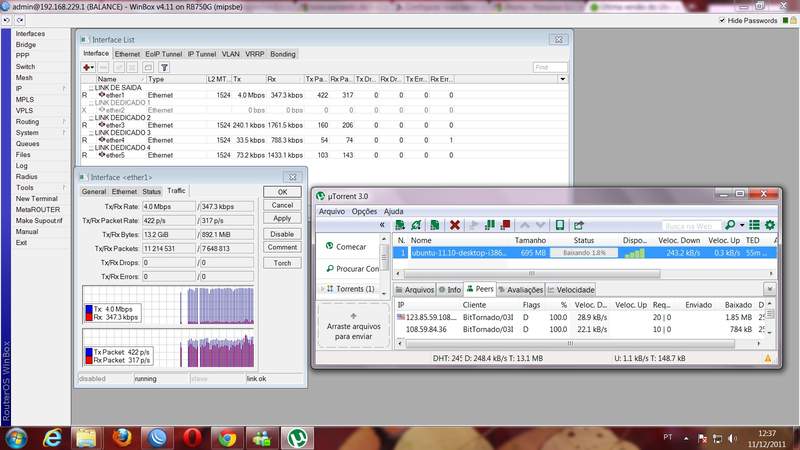Collapse the µTorrent sidebar with double chevron
The height and width of the screenshot is (450, 800).
point(380,226)
